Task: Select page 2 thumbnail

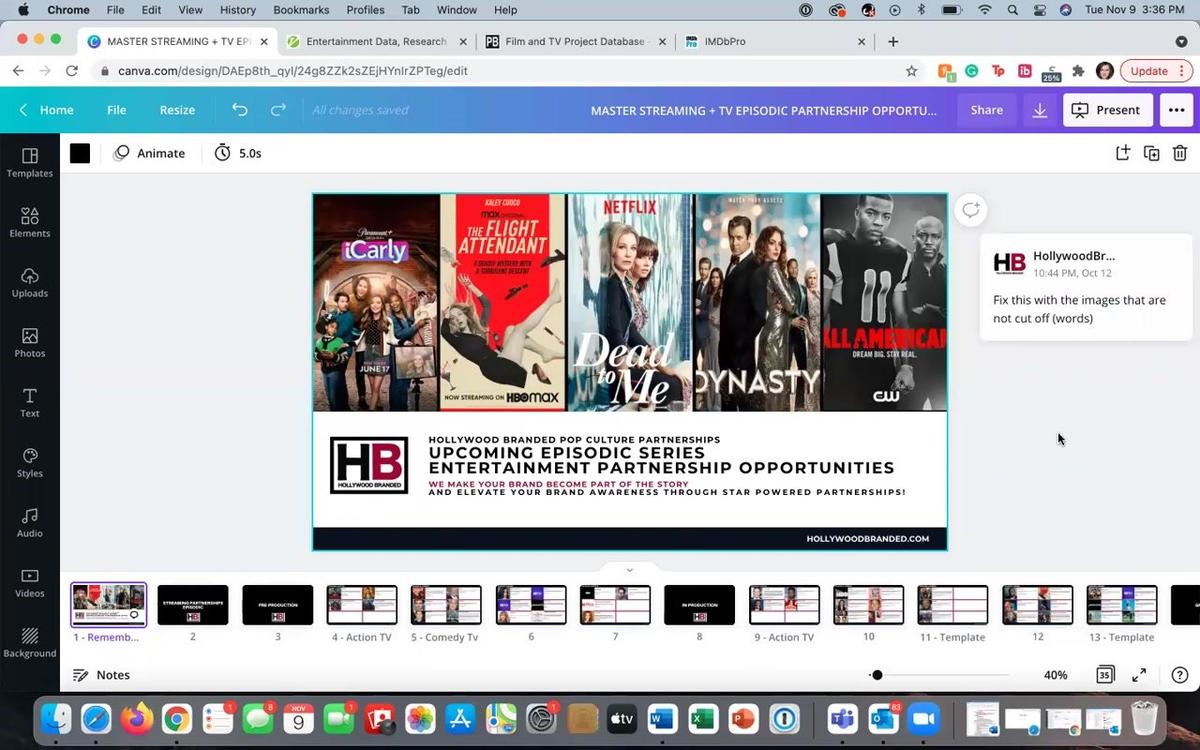Action: tap(193, 605)
